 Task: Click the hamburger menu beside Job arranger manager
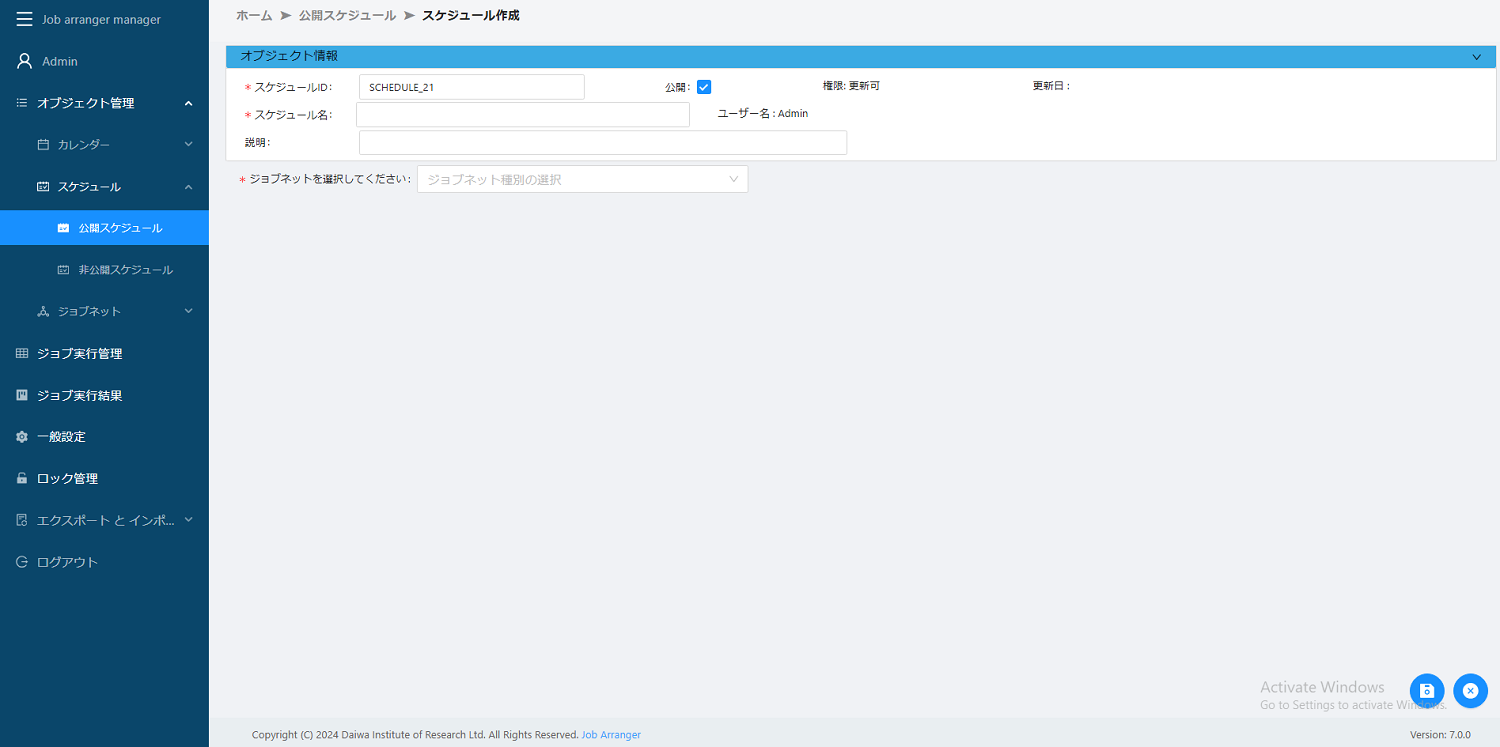tap(24, 17)
